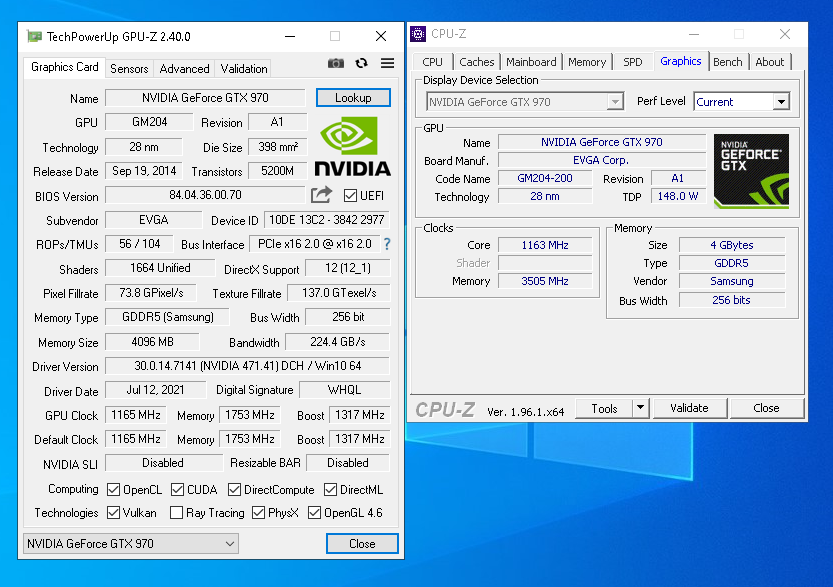Toggle the DirectCompute checkbox
Screen dimensions: 833x587
[x=234, y=490]
